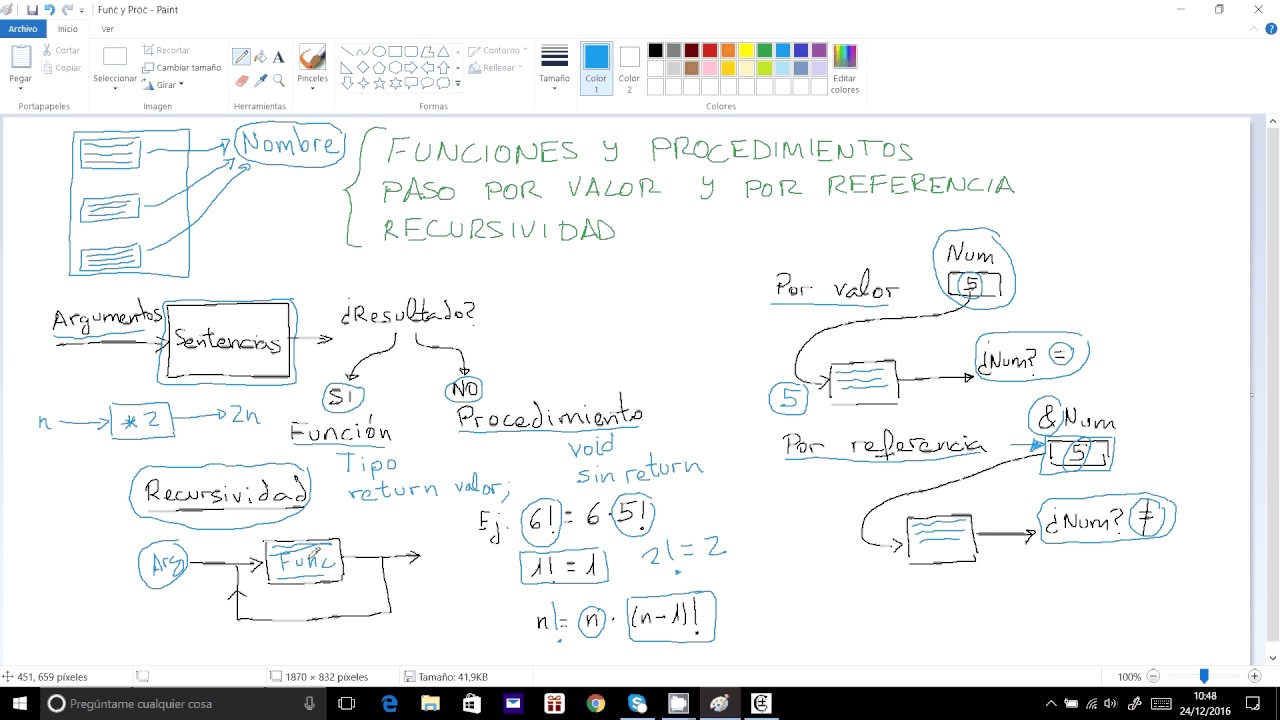Click the zoom slider handle
The width and height of the screenshot is (1280, 720).
[1204, 677]
